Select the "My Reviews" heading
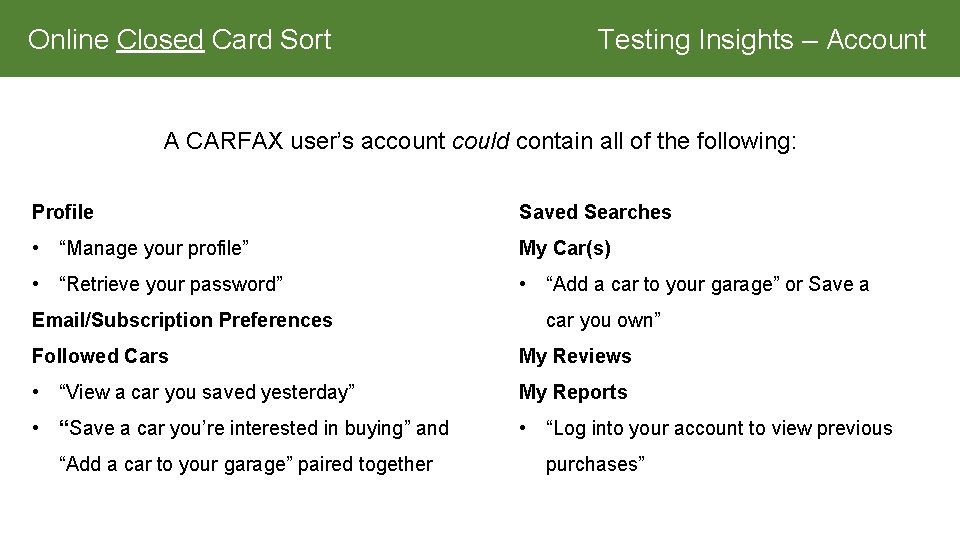Viewport: 960px width, 540px height. coord(575,356)
